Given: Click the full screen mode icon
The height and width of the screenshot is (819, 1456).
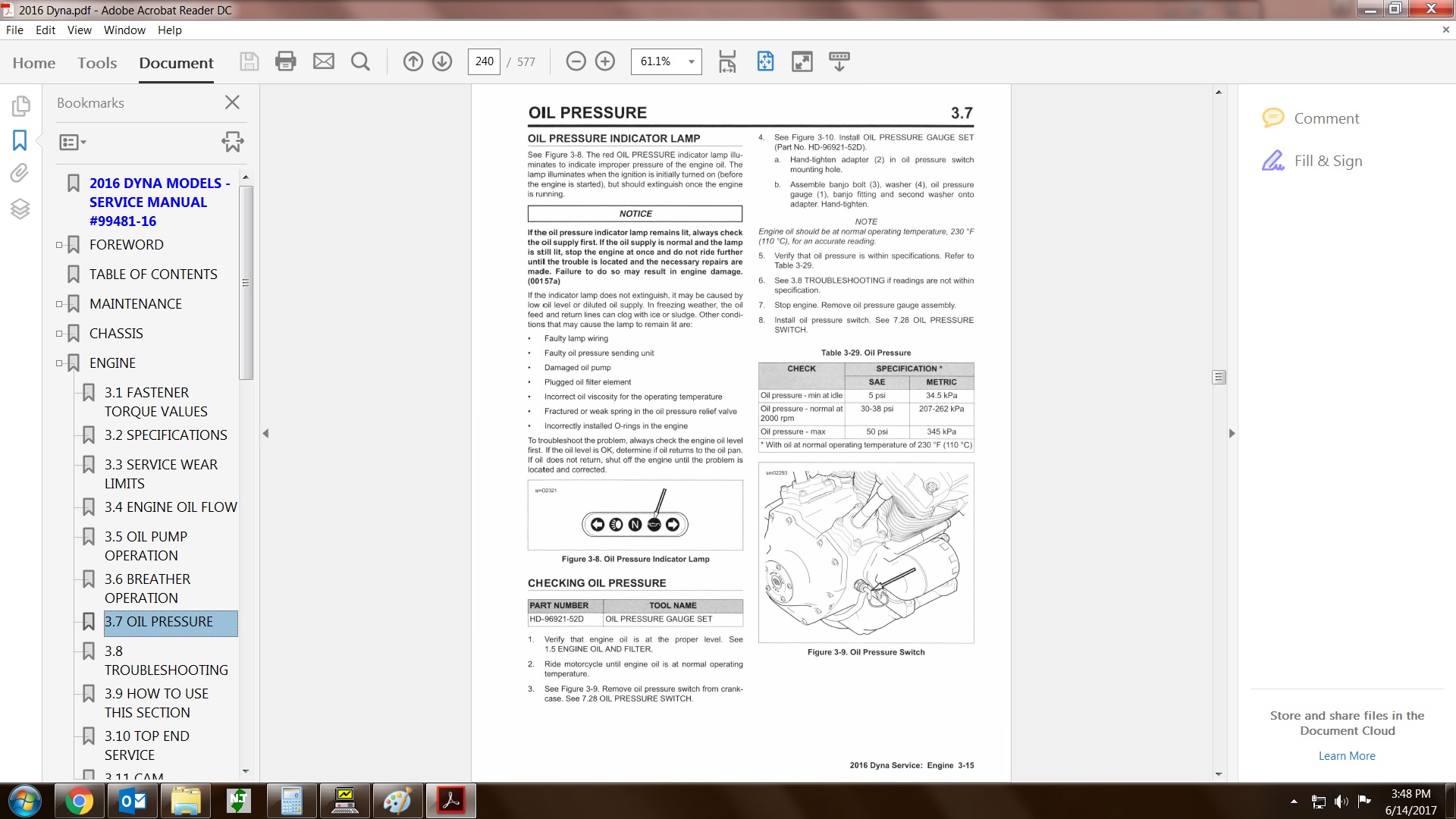Looking at the screenshot, I should point(802,61).
